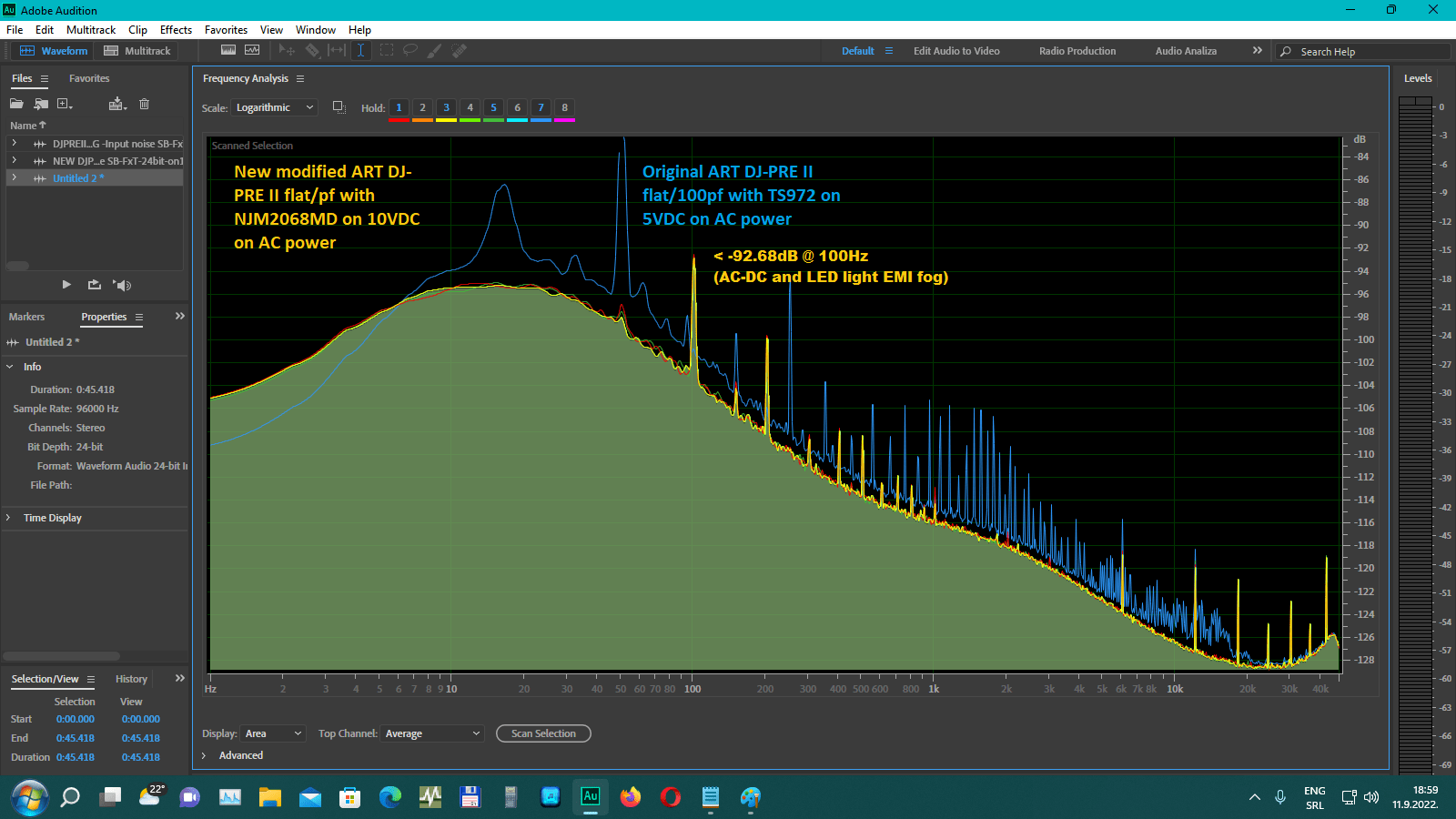
Task: Click the Scan Selection button
Action: (543, 733)
